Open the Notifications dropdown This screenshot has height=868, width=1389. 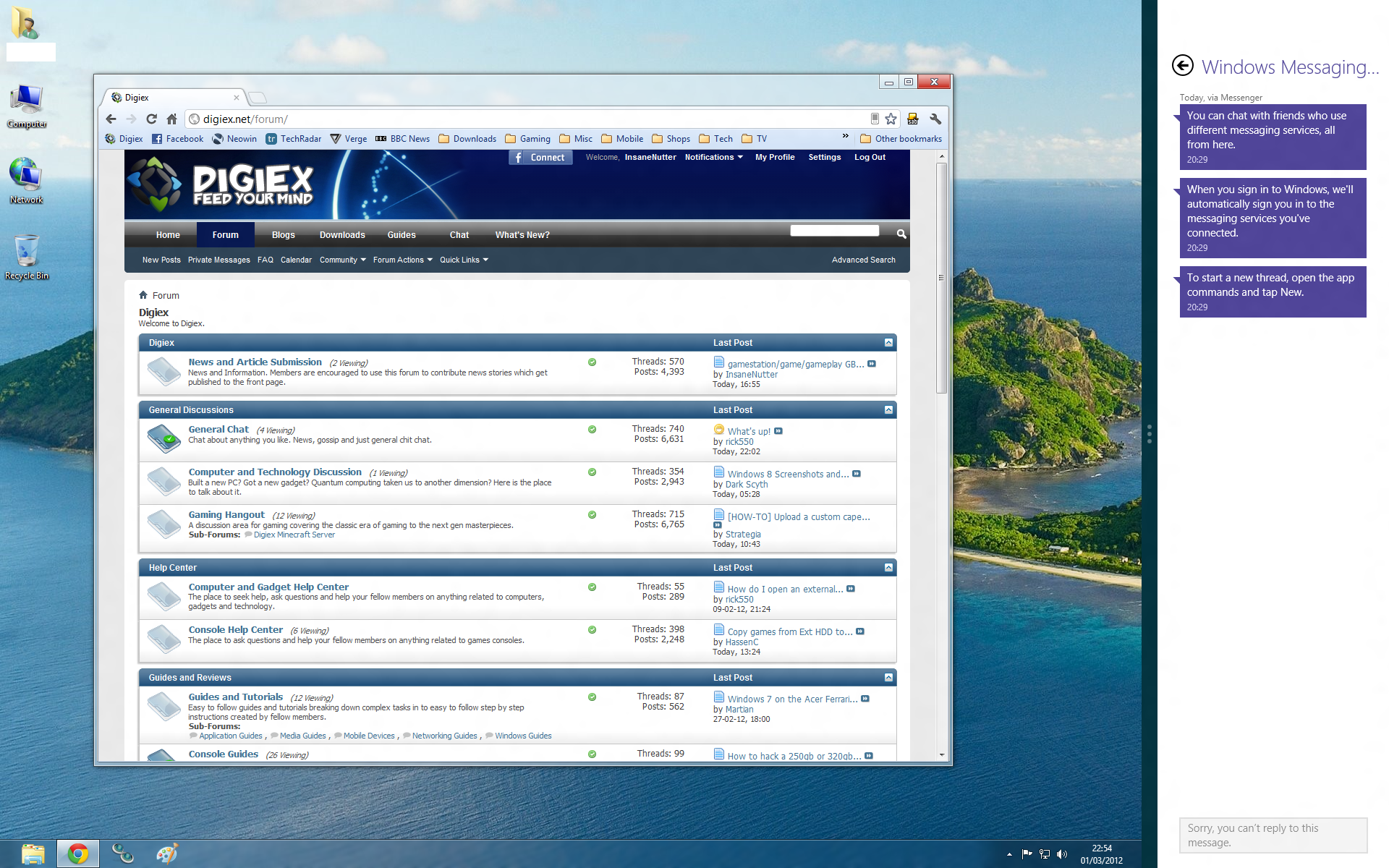click(713, 157)
